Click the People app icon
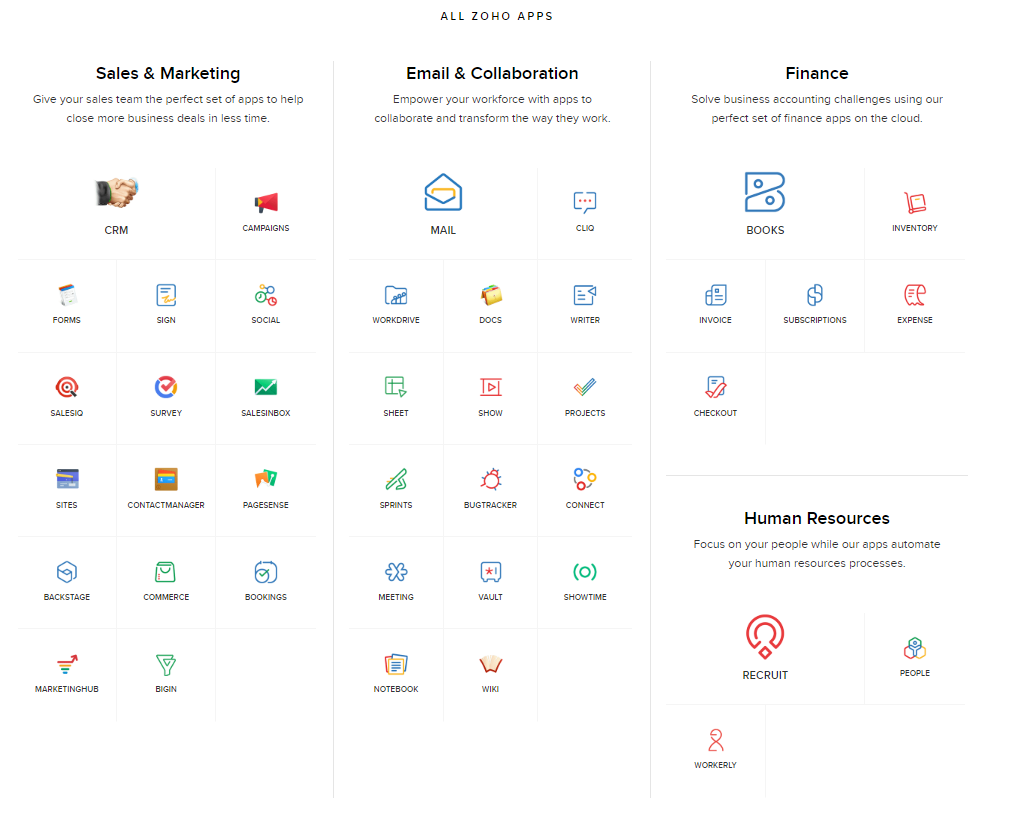This screenshot has height=823, width=1029. [x=915, y=648]
